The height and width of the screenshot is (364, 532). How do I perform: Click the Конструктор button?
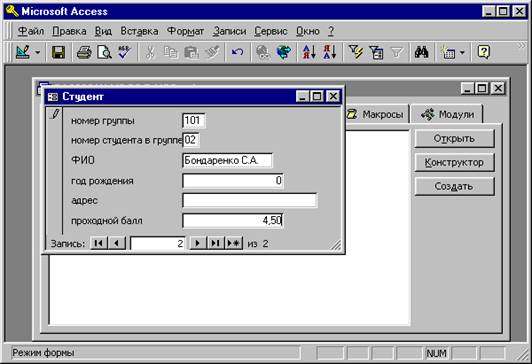click(x=454, y=162)
